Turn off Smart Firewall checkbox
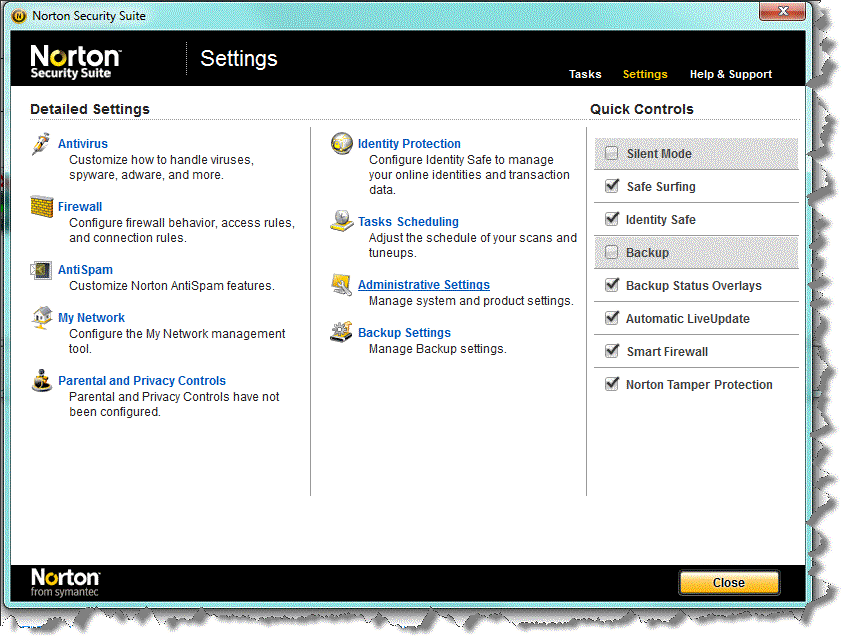843x637 pixels. click(x=612, y=351)
